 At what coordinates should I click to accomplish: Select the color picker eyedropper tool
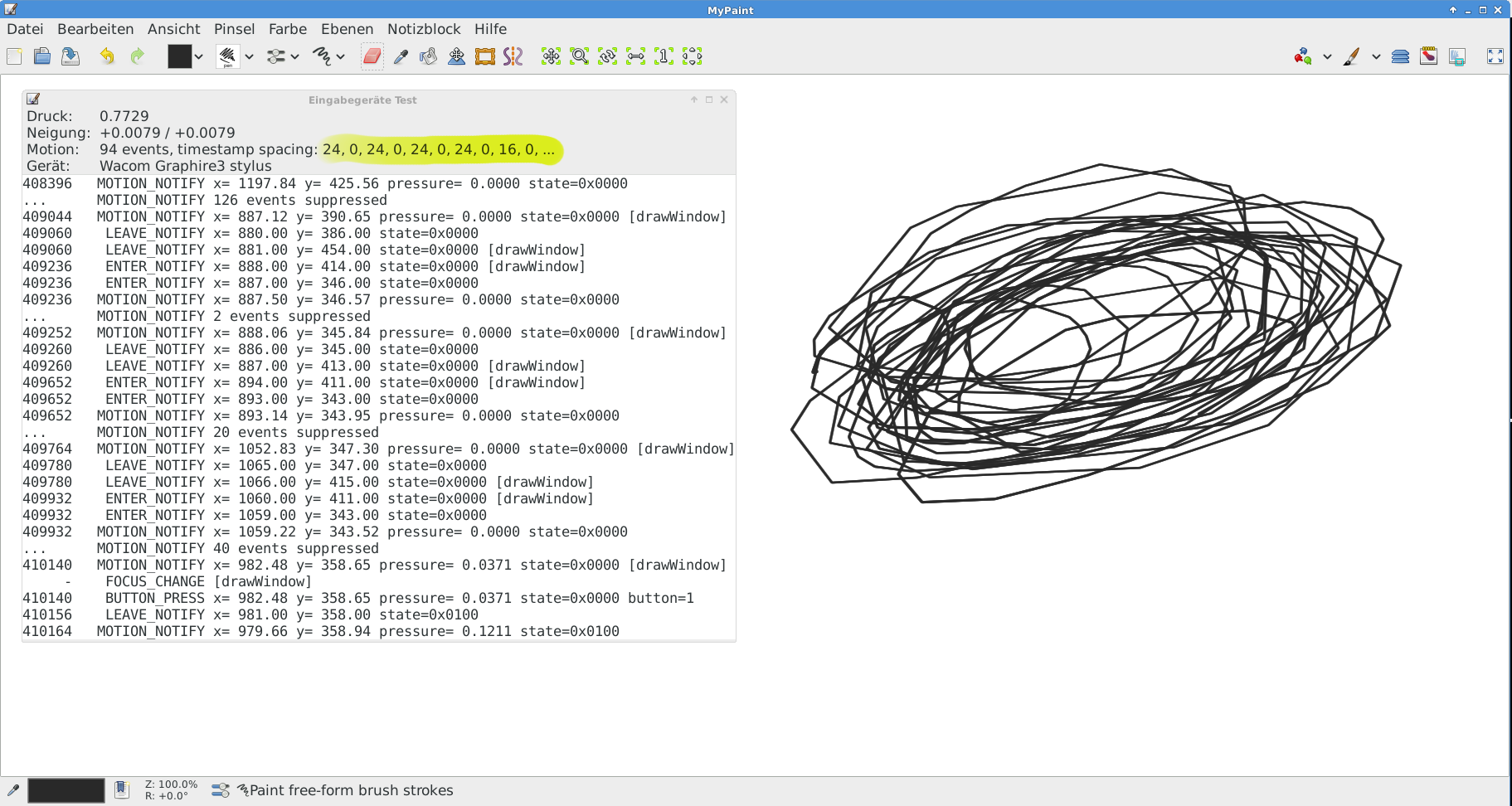401,56
